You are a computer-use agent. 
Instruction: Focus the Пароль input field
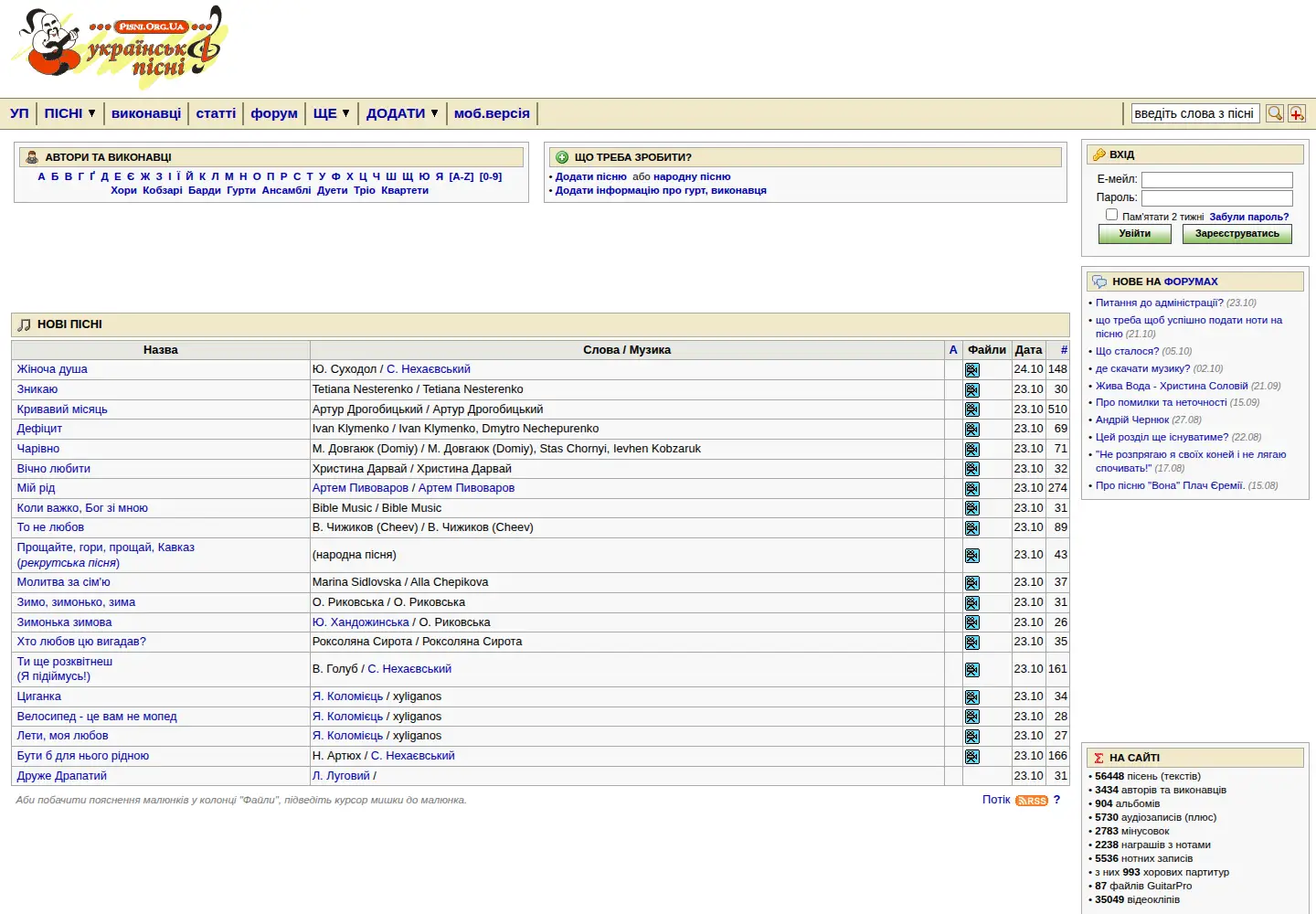click(x=1217, y=198)
